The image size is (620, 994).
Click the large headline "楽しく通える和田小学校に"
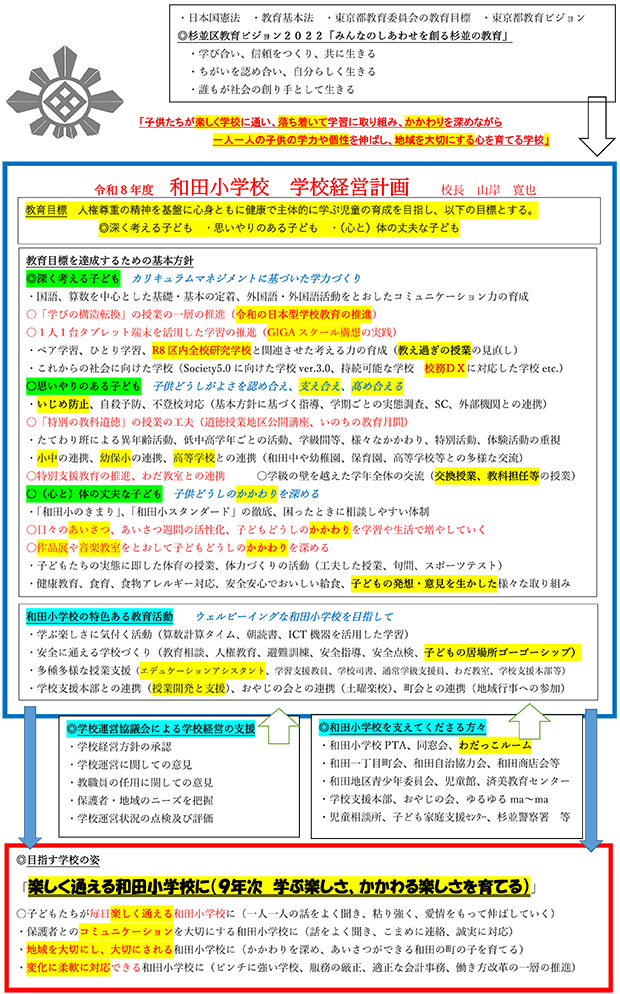pyautogui.click(x=118, y=885)
